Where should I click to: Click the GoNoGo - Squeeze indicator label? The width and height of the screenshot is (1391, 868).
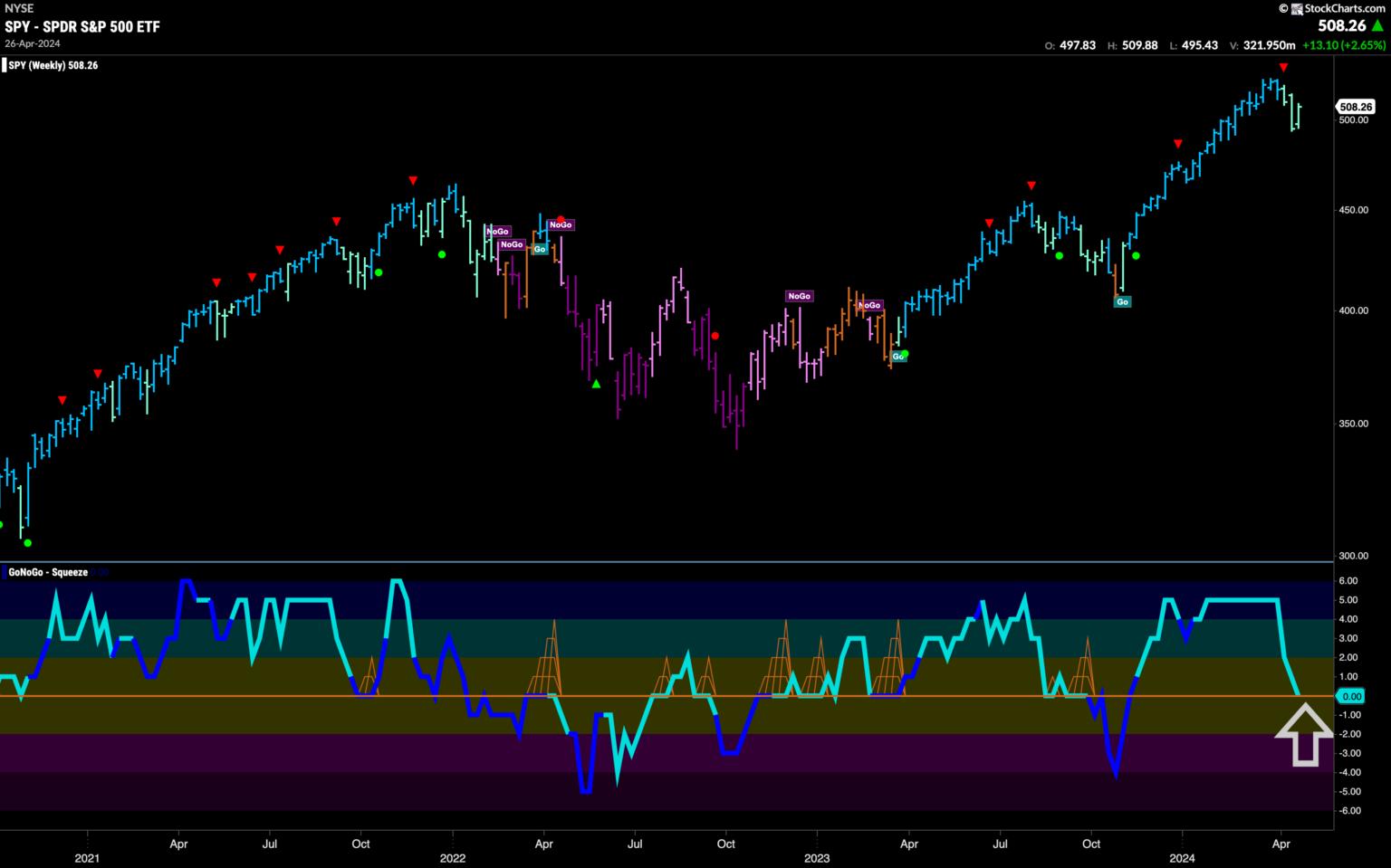(x=48, y=572)
